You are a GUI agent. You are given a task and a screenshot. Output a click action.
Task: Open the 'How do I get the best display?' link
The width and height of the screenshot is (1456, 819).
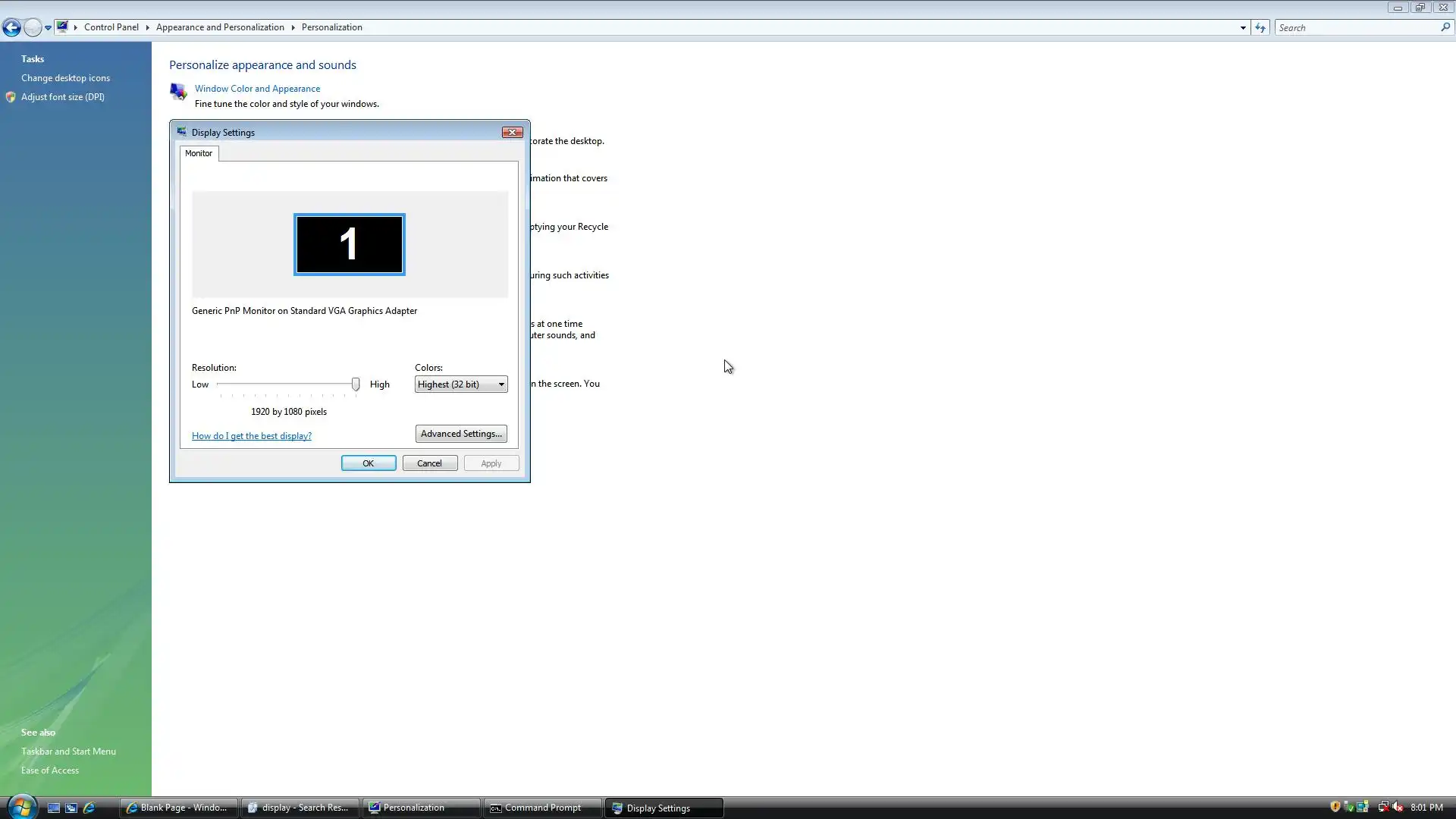coord(251,436)
